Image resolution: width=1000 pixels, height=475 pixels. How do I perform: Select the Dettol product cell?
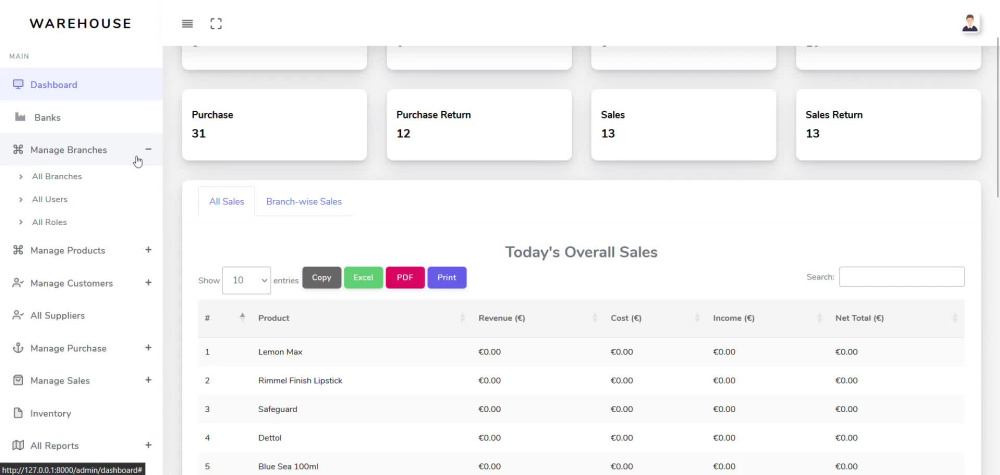click(x=361, y=438)
